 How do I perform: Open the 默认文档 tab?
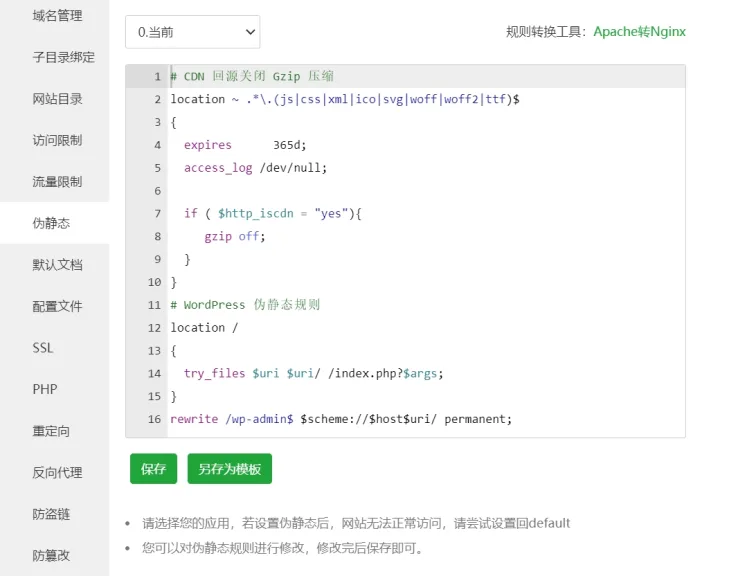(x=56, y=265)
